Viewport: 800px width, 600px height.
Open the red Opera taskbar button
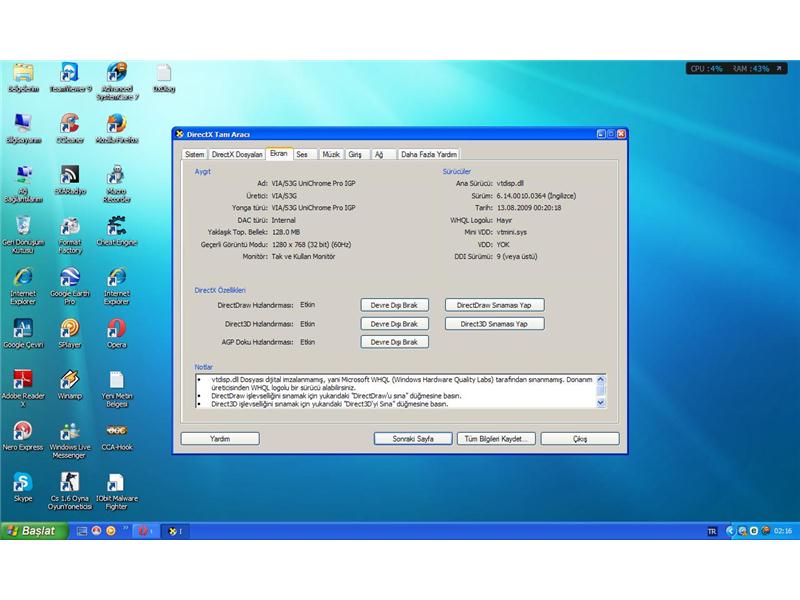coord(145,531)
